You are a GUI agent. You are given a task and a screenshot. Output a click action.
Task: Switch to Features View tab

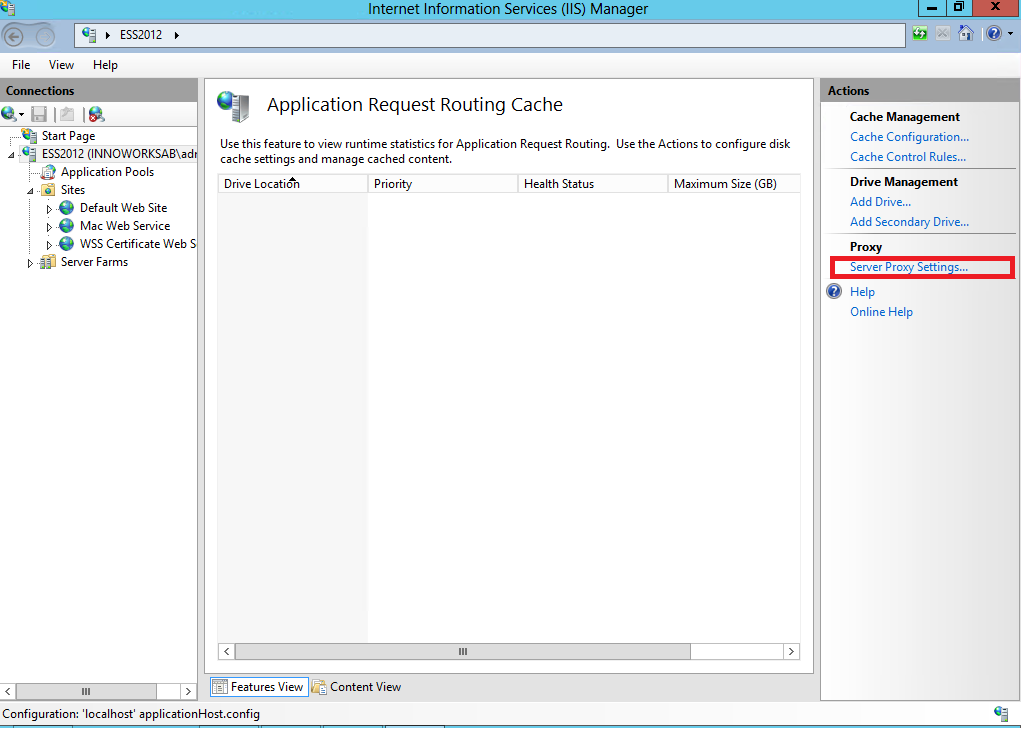pyautogui.click(x=259, y=687)
